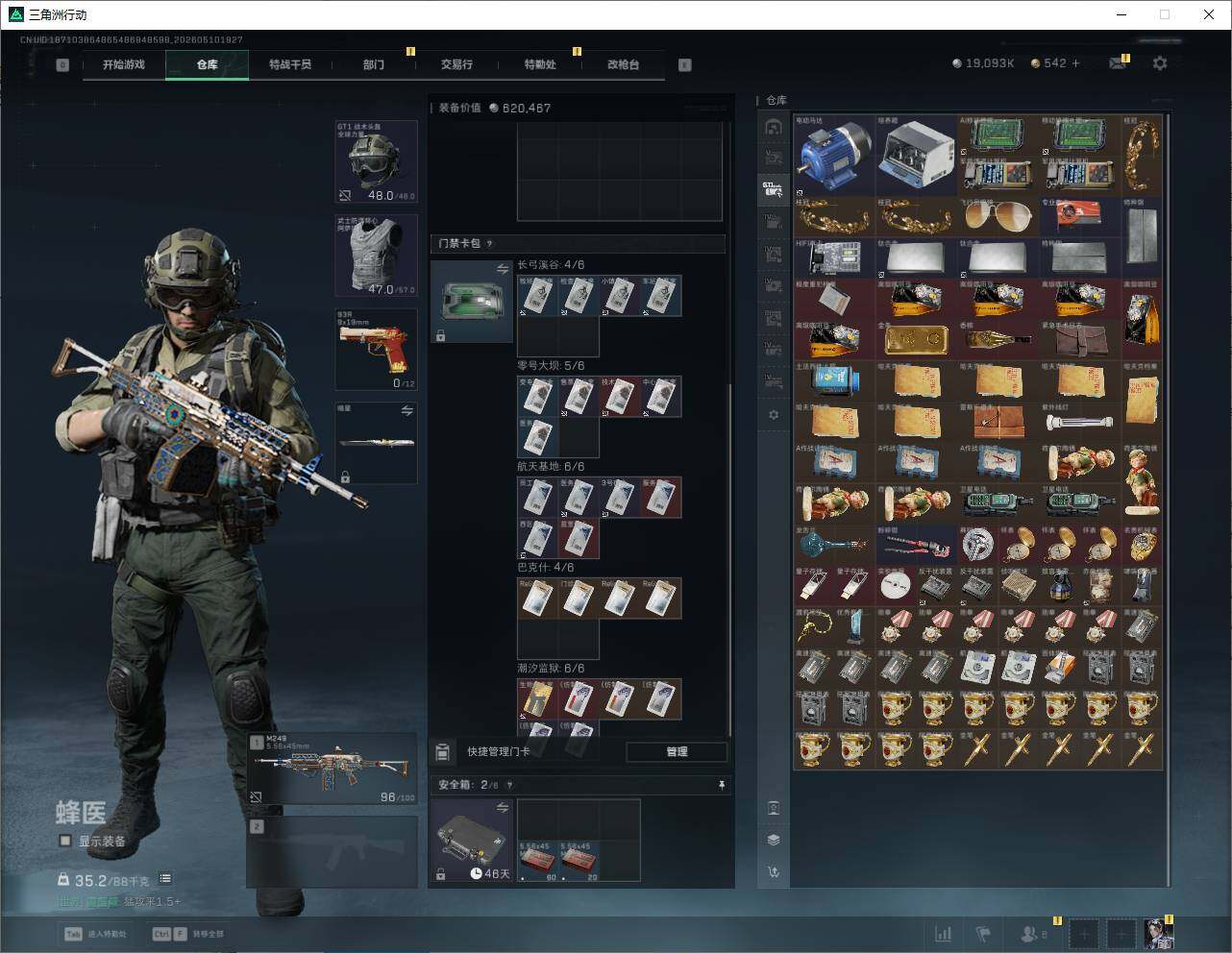Screen dimensions: 1232x953
Task: Open the statistics bar-chart icon
Action: coord(944,934)
